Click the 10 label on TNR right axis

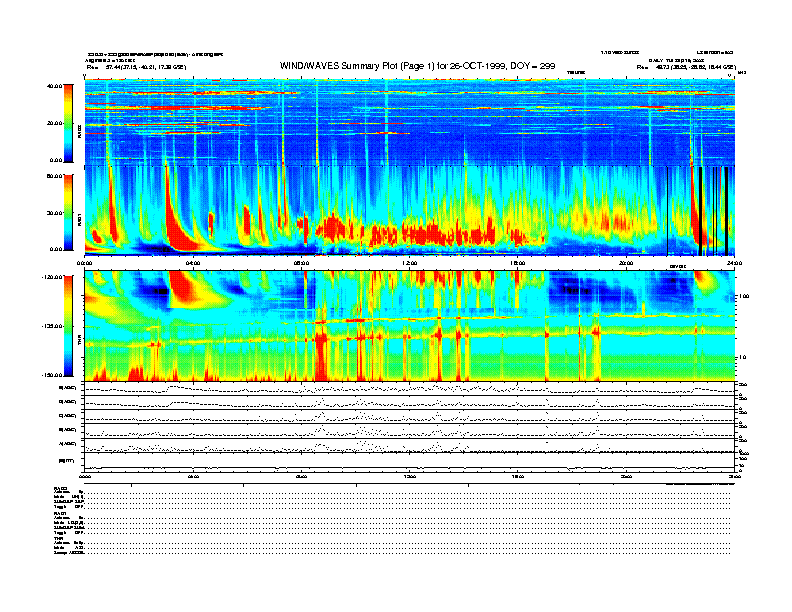pos(744,357)
